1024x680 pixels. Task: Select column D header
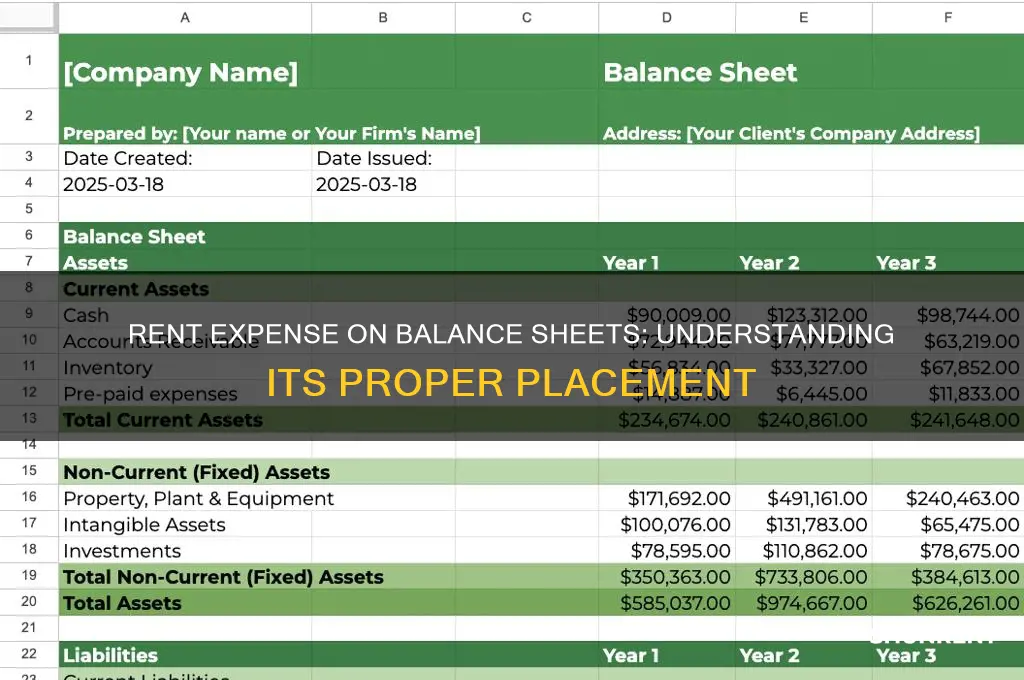tap(667, 18)
